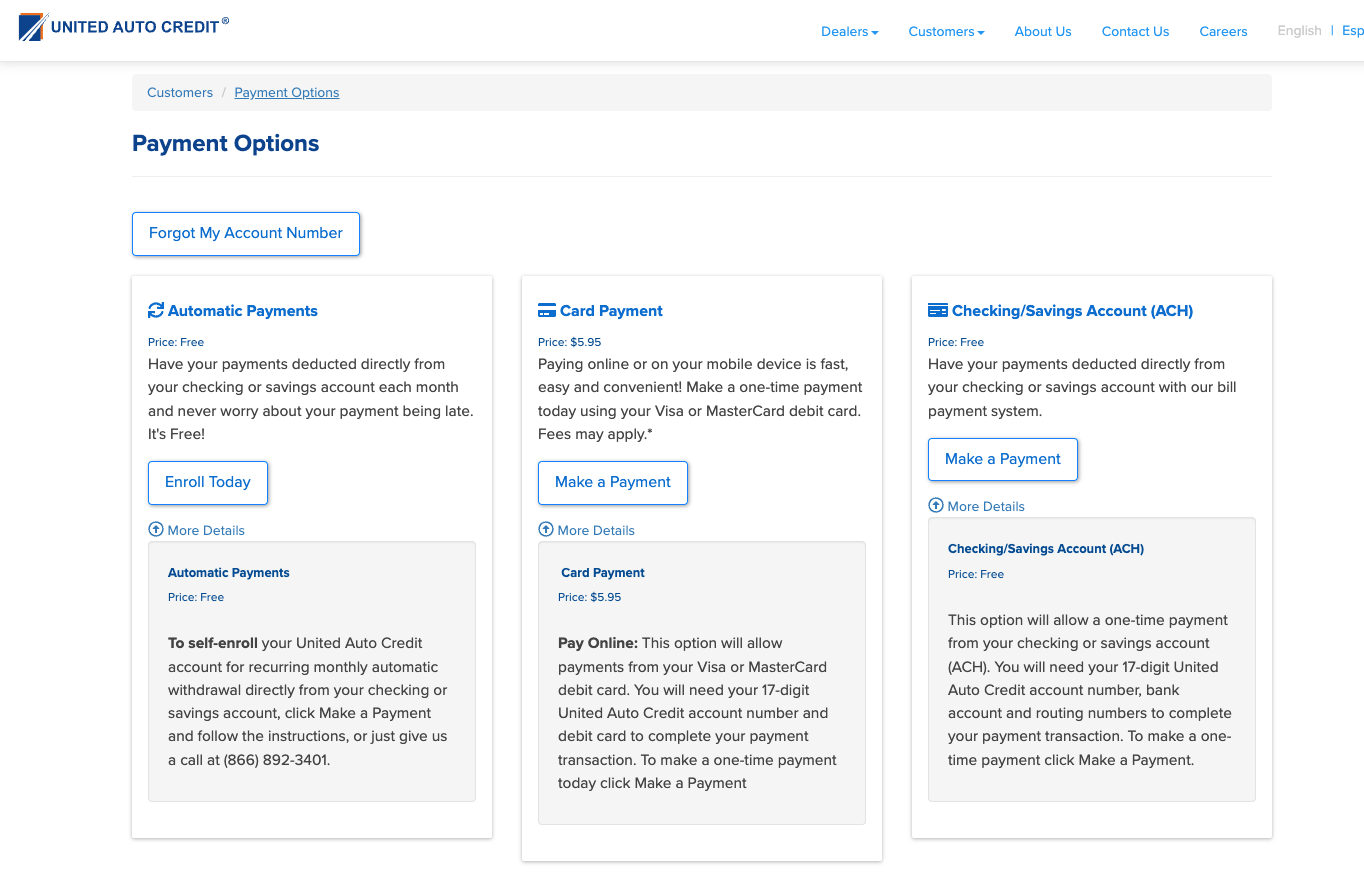
Task: Click the Card Payment credit card icon
Action: [x=547, y=311]
